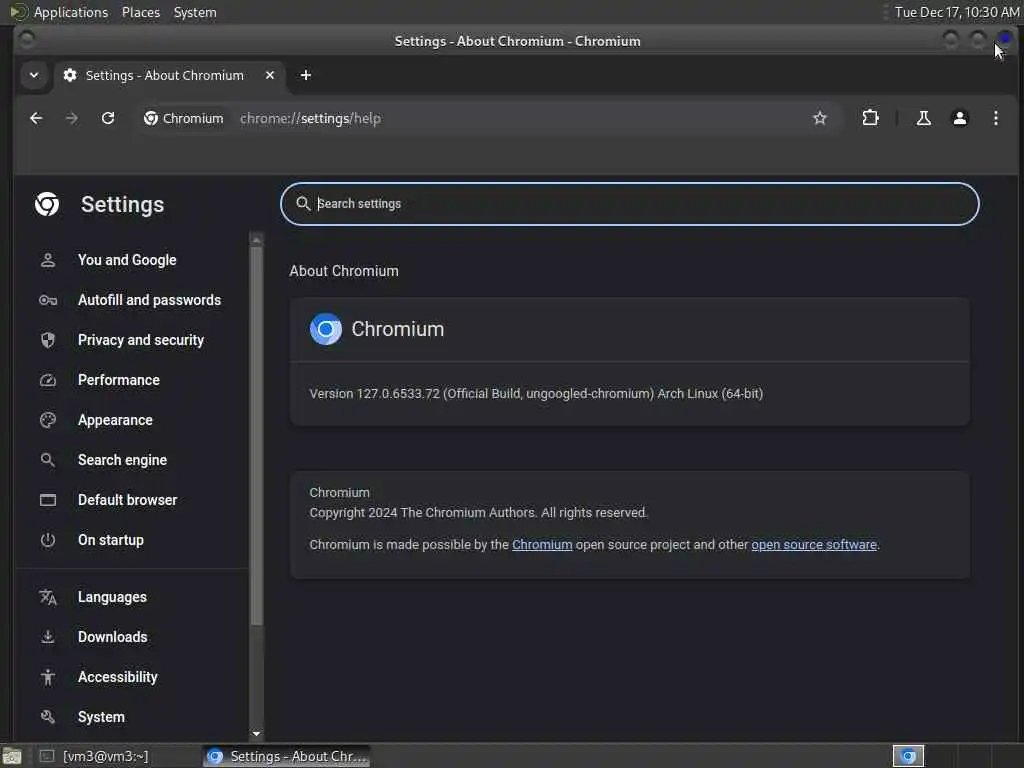This screenshot has width=1024, height=768.
Task: Click the palette icon beside Appearance
Action: click(48, 420)
